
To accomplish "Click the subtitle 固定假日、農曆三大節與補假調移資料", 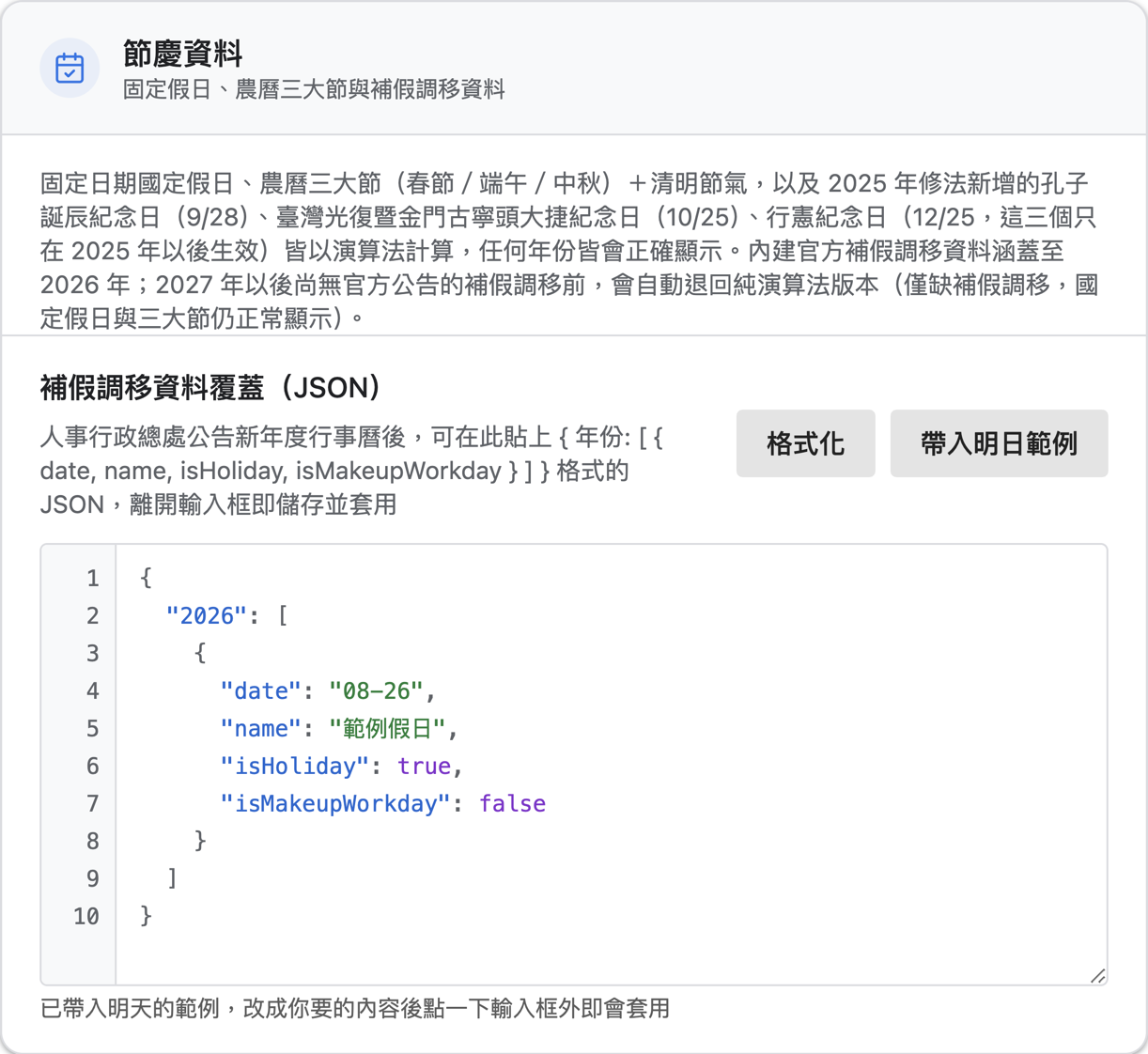I will point(314,89).
